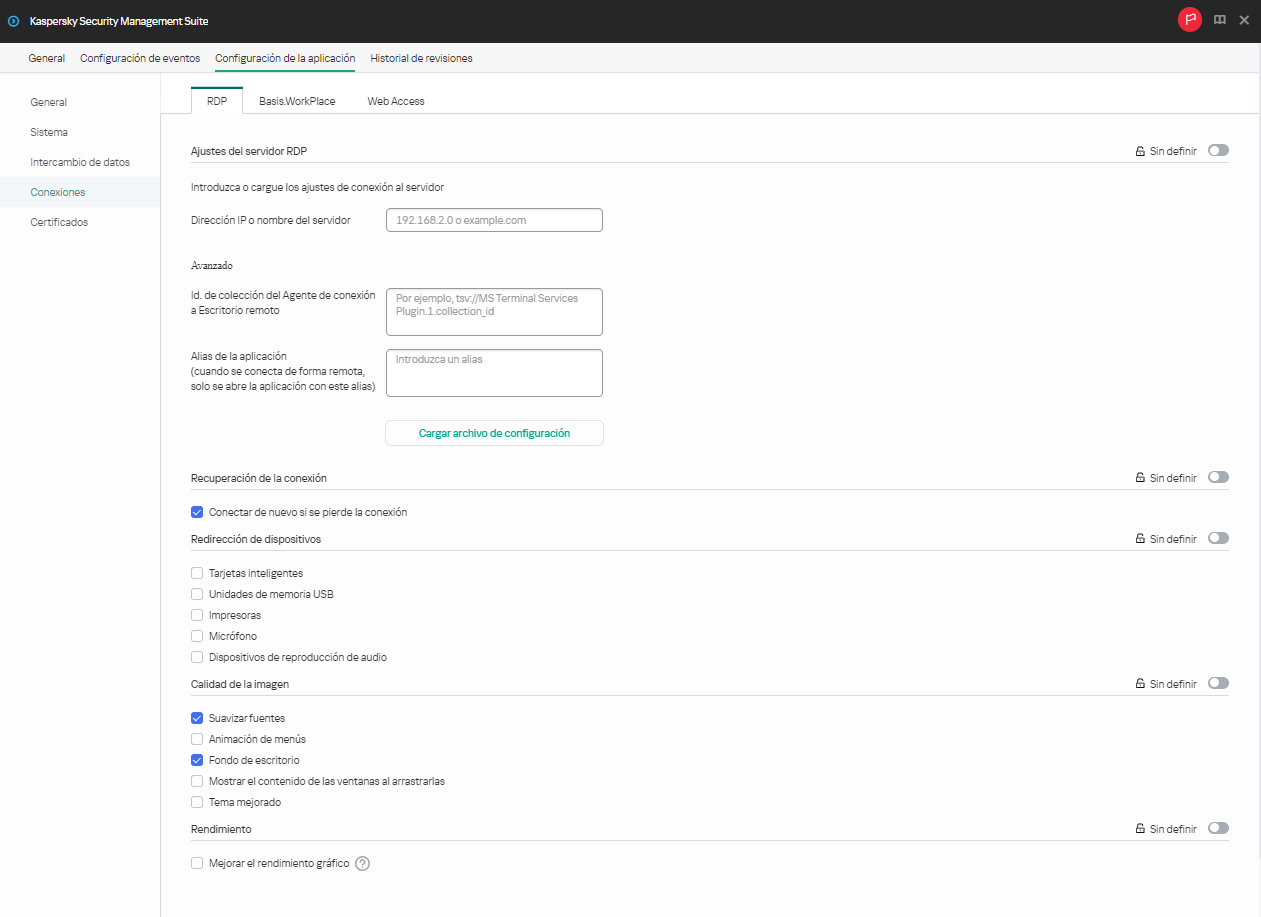The height and width of the screenshot is (917, 1261).
Task: Enable "Unidades de memoria USB" redirection
Action: tap(197, 594)
